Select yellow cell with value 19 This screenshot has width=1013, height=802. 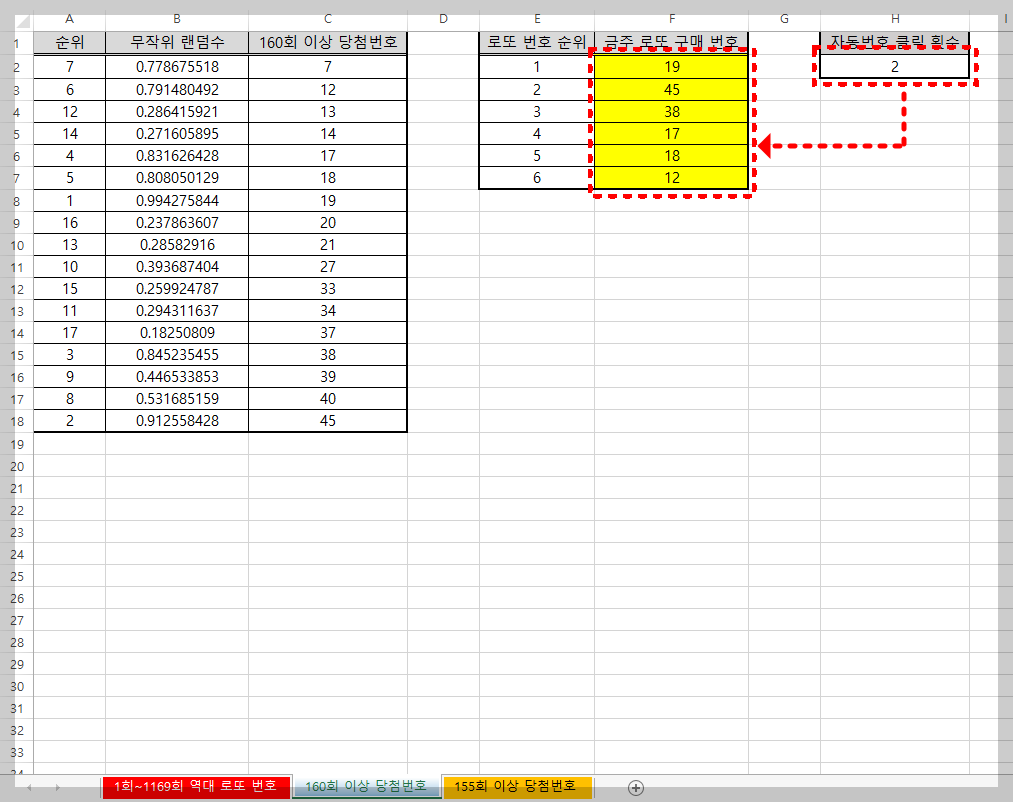coord(672,67)
